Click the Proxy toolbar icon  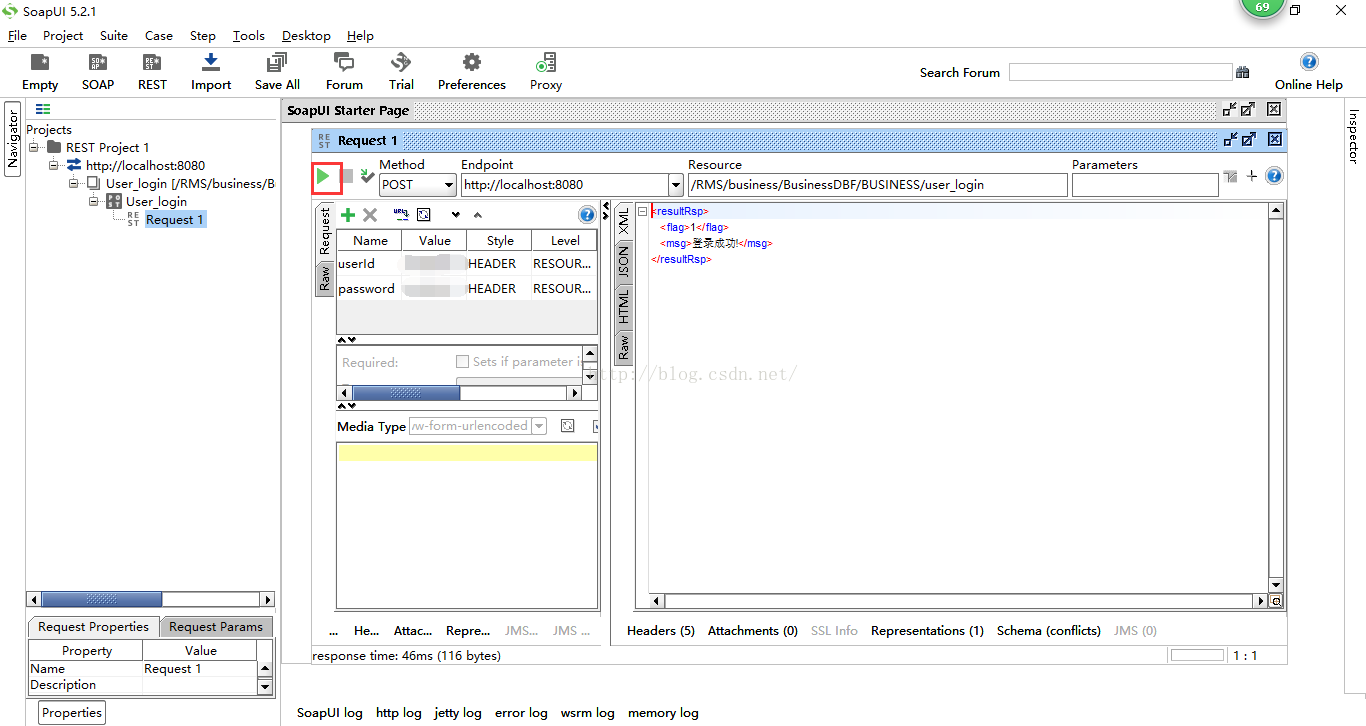coord(546,72)
